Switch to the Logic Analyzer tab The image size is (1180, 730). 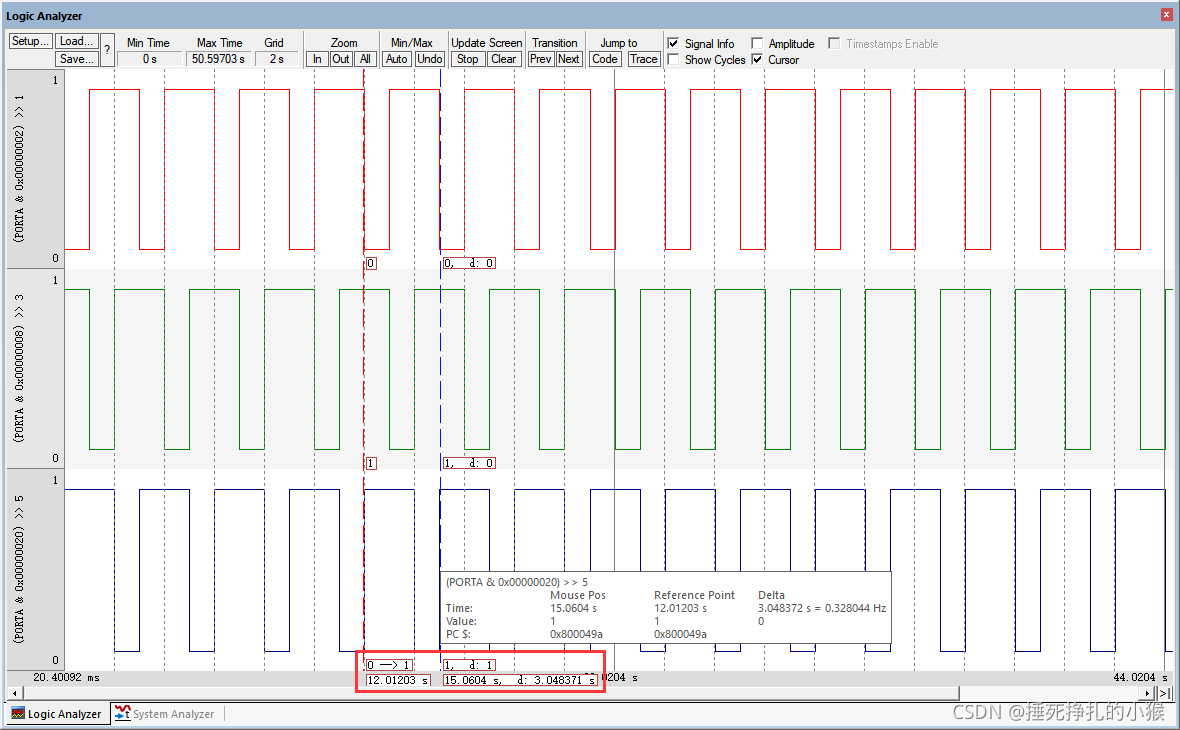56,713
